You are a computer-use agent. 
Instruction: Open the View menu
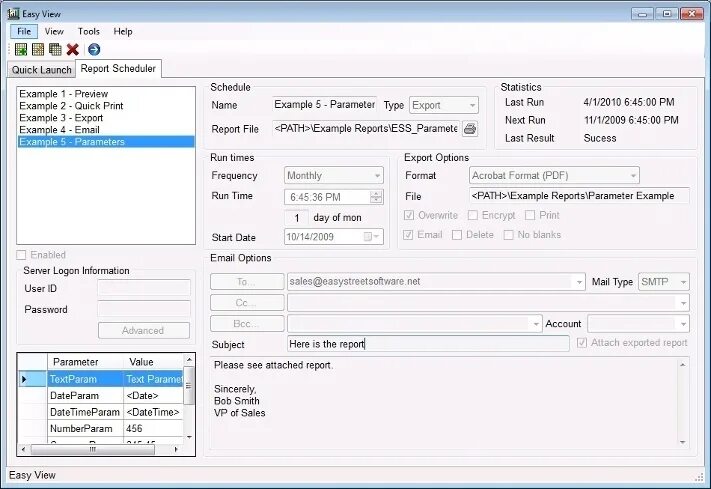pyautogui.click(x=54, y=31)
